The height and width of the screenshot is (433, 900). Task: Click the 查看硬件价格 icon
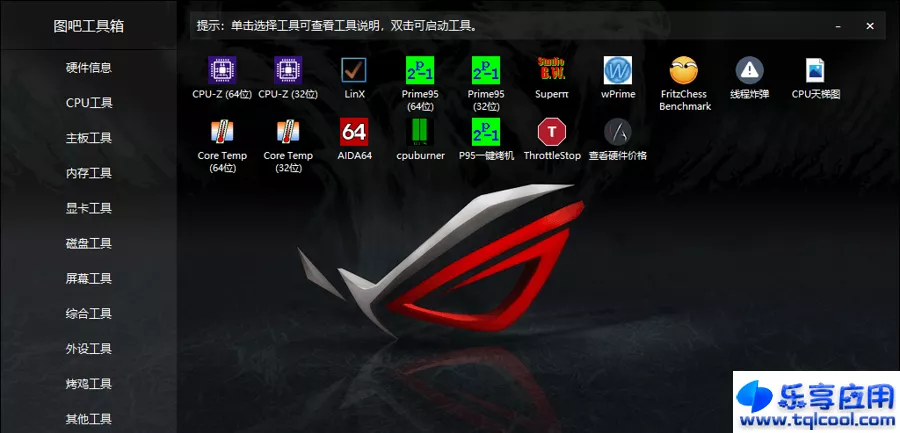618,132
